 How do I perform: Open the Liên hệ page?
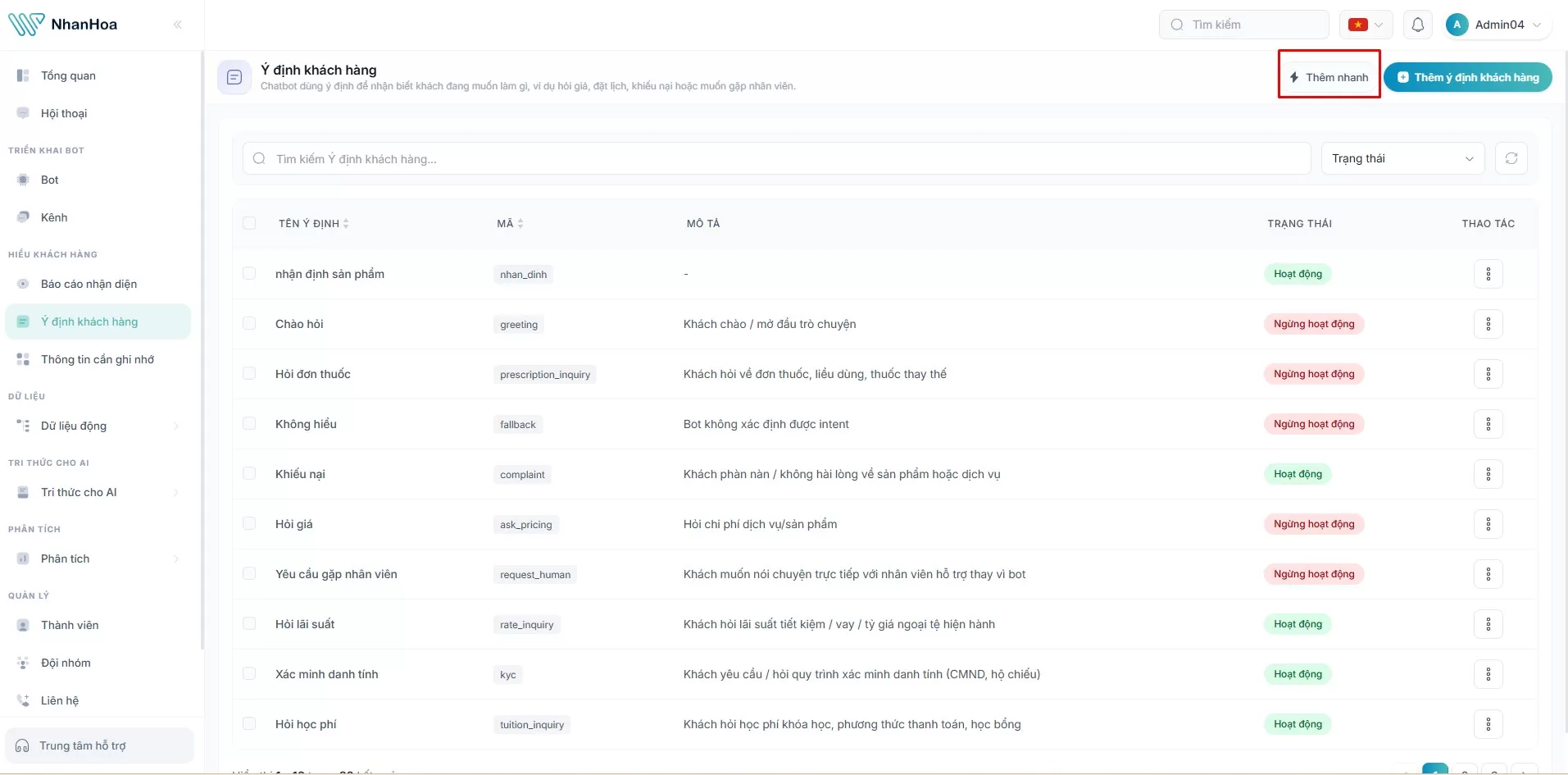click(98, 700)
